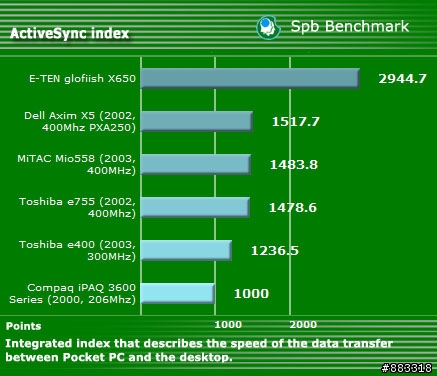The image size is (437, 376).
Task: Select the value 1478.6
Action: (293, 207)
